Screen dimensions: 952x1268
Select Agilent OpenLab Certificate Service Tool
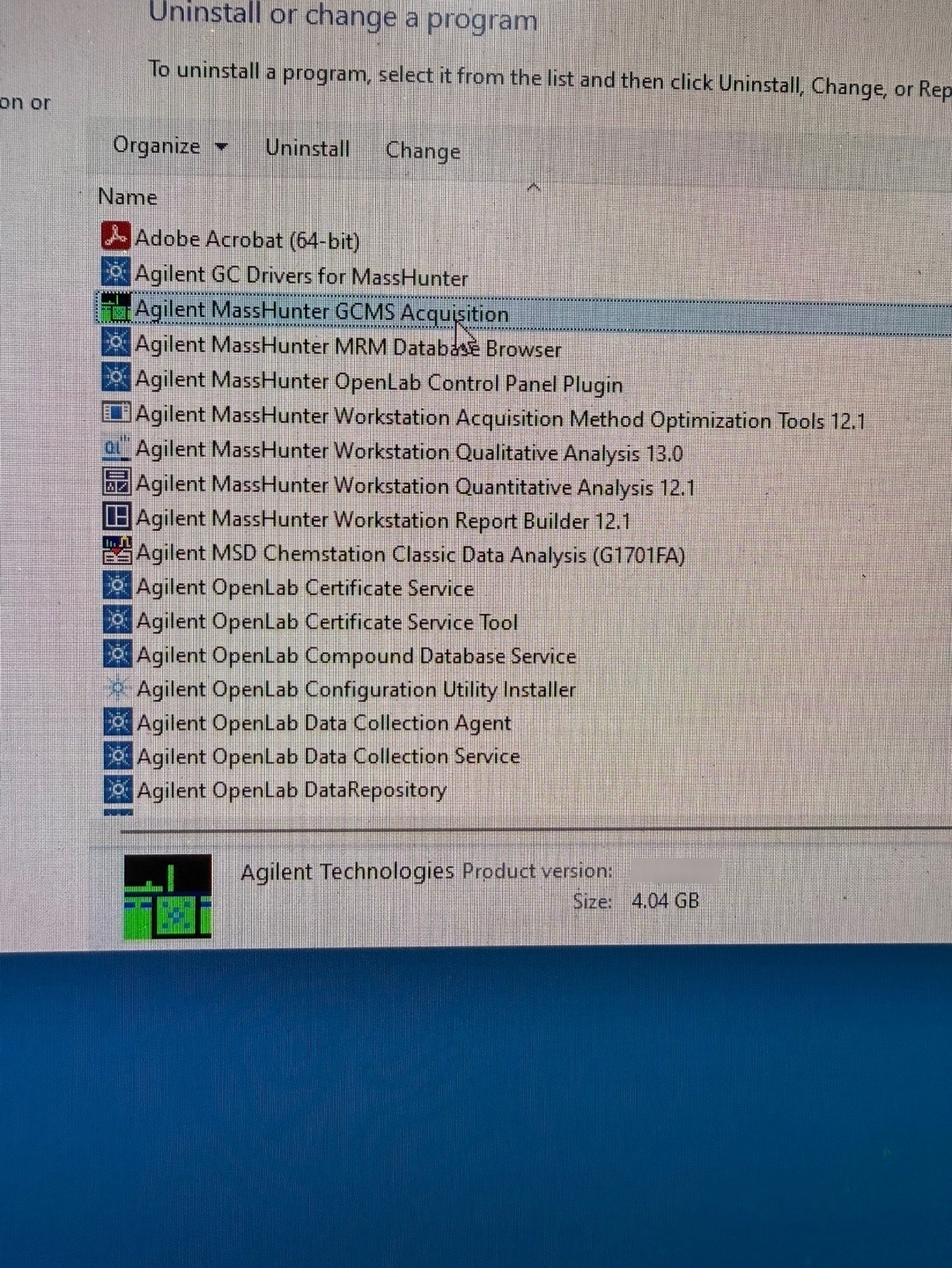[x=327, y=622]
